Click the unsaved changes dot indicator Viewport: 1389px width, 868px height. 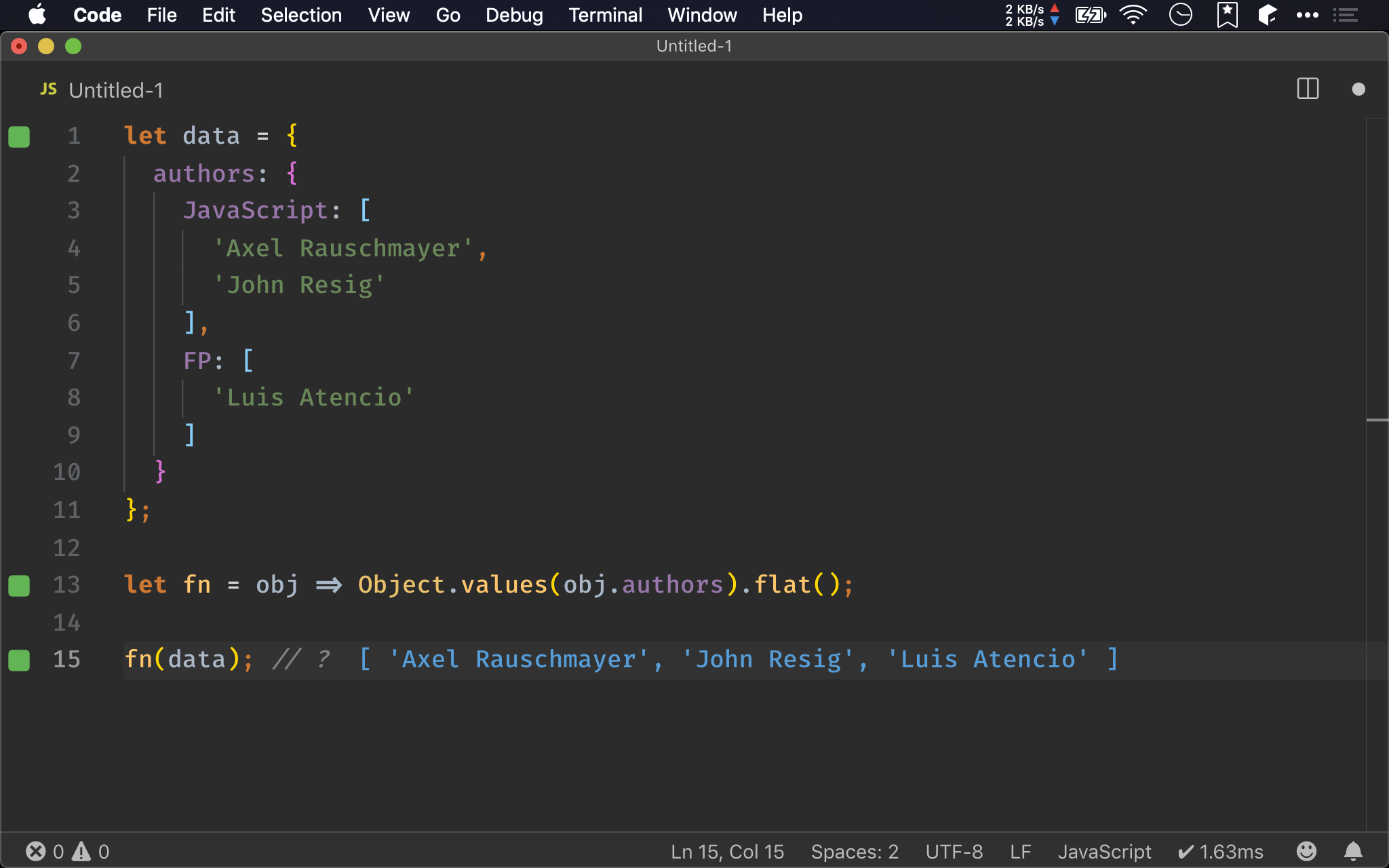click(x=1358, y=89)
